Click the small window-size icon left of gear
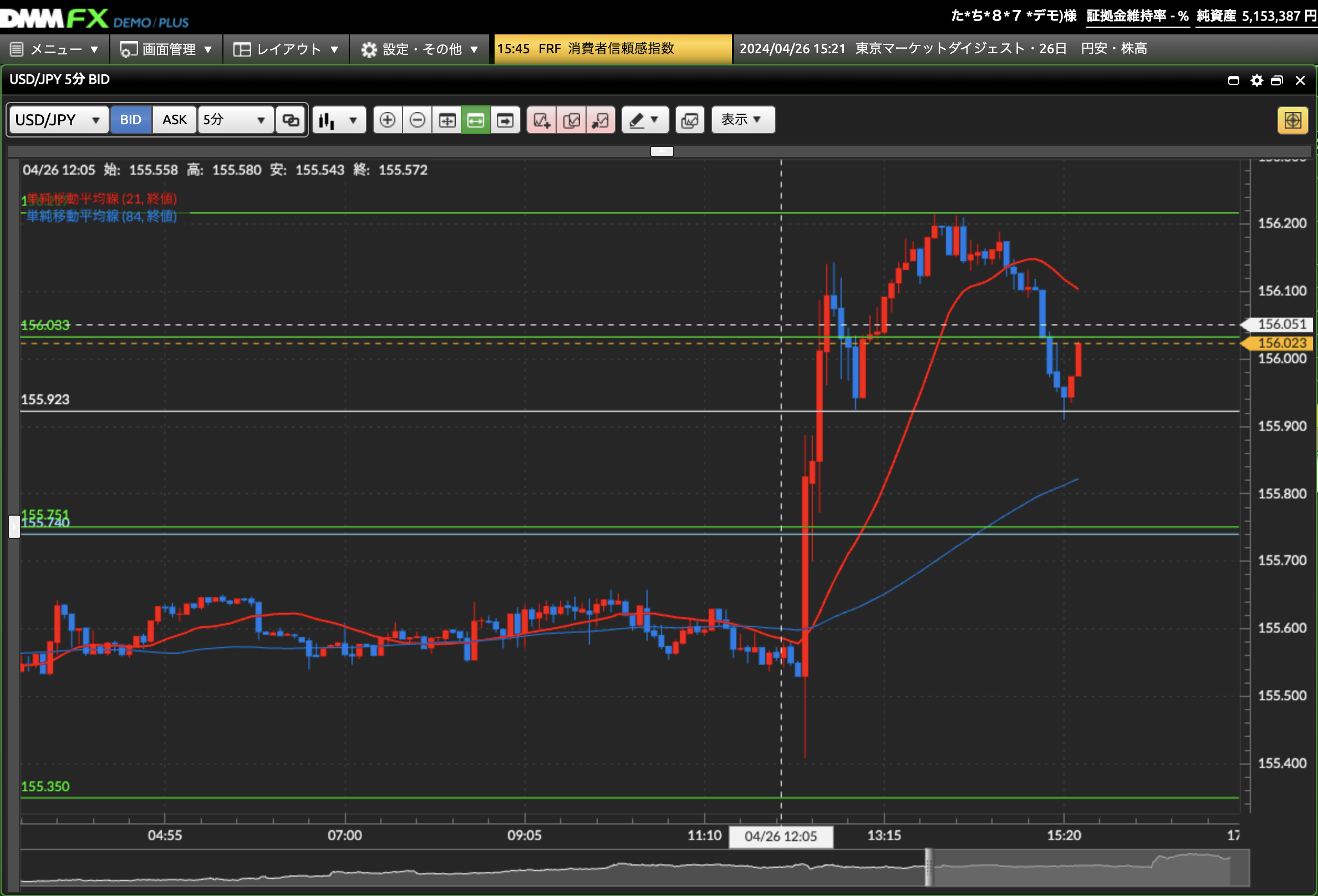Screen dimensions: 1318x896 tap(1234, 80)
